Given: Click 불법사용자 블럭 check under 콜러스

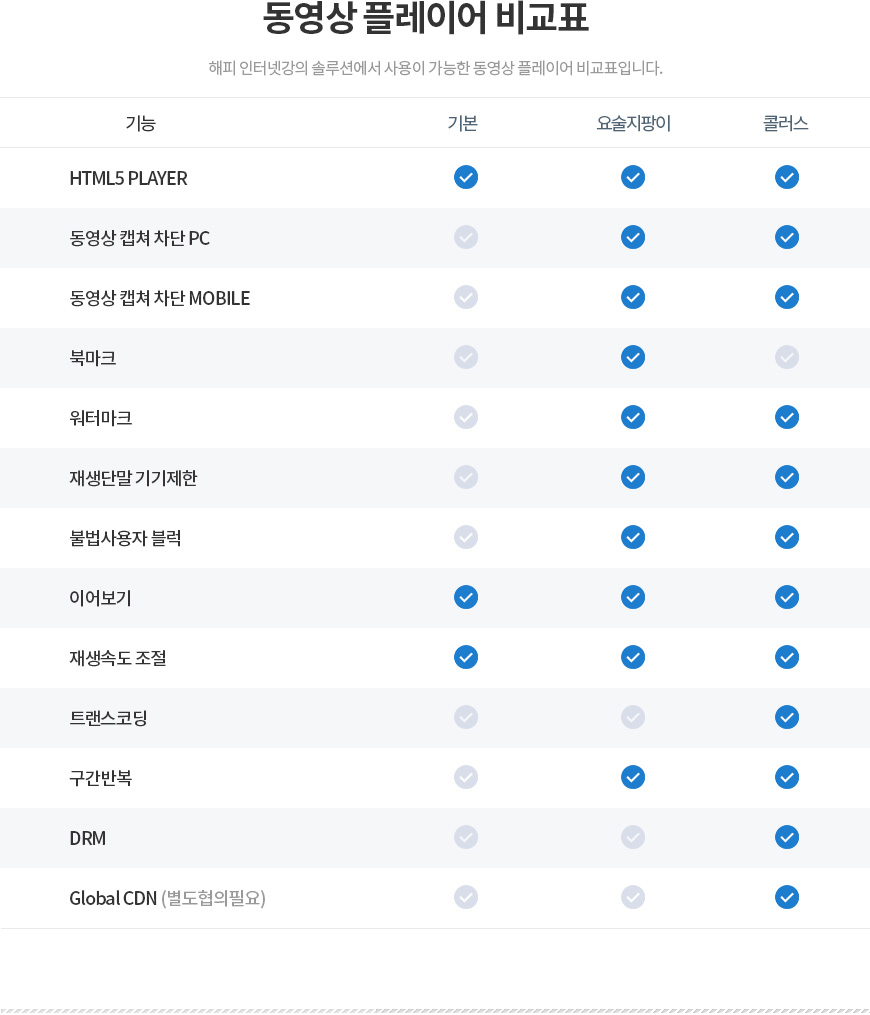Looking at the screenshot, I should [x=787, y=537].
